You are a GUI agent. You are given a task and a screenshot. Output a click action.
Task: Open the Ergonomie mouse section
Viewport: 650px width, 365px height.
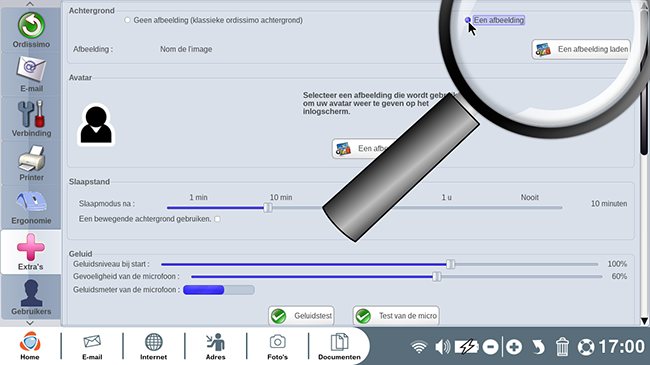point(31,207)
